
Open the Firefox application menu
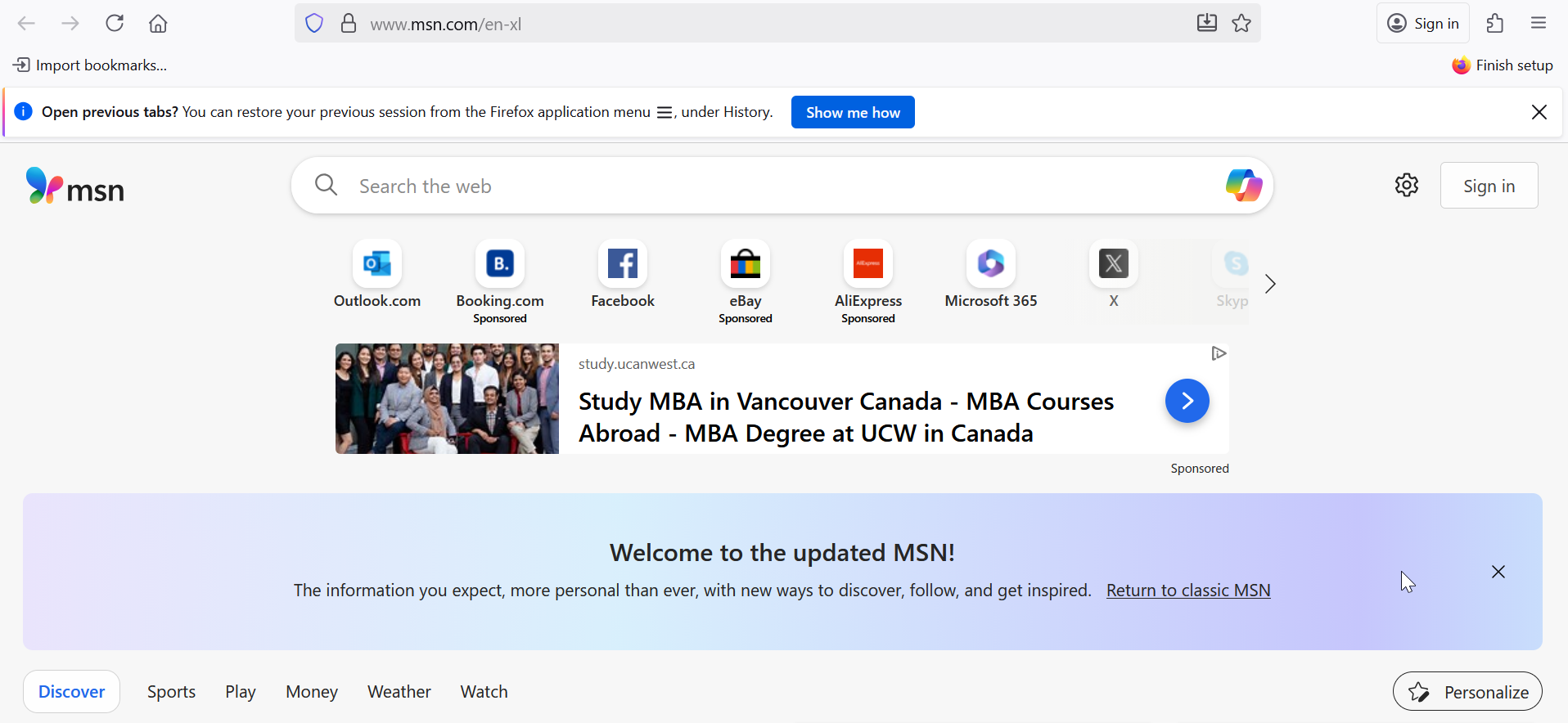tap(1539, 24)
